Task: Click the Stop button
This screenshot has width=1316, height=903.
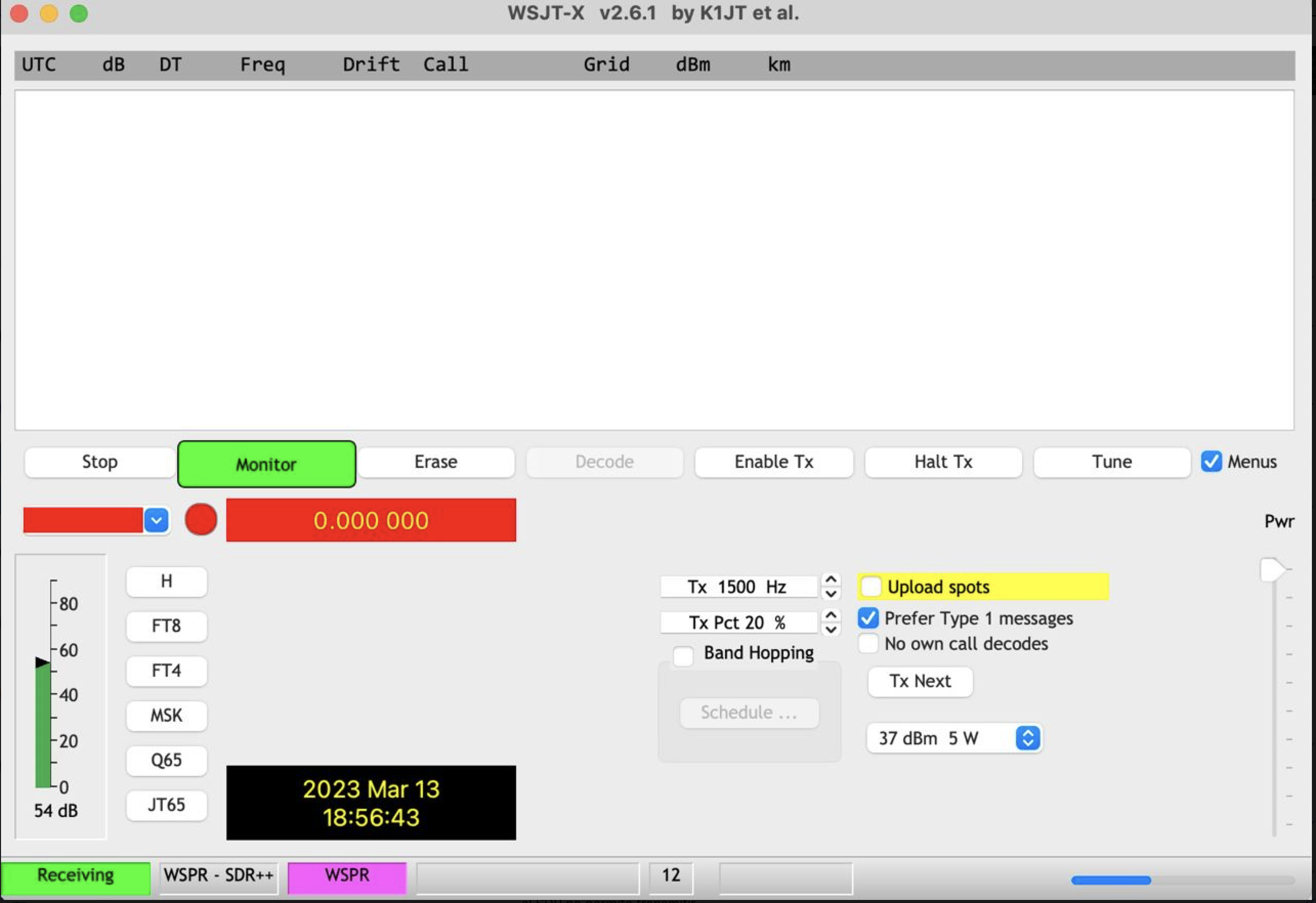Action: 100,462
